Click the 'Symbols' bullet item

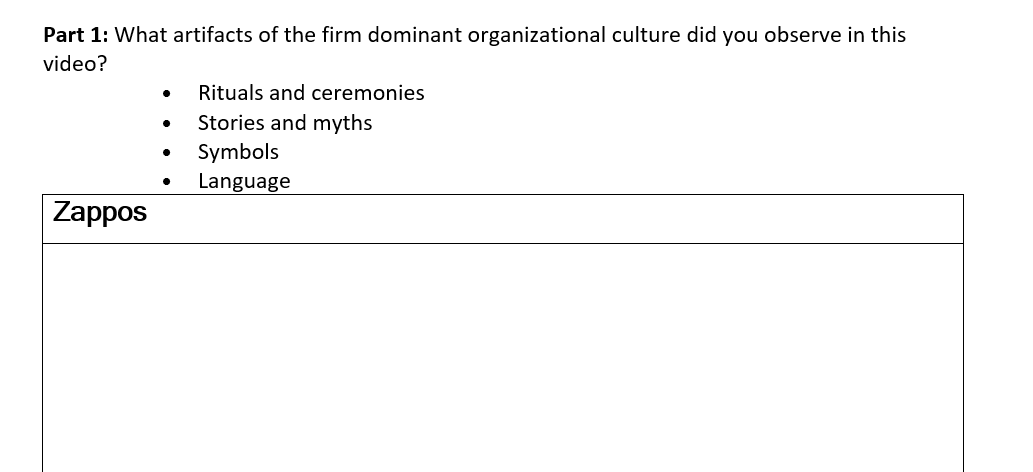tap(238, 152)
